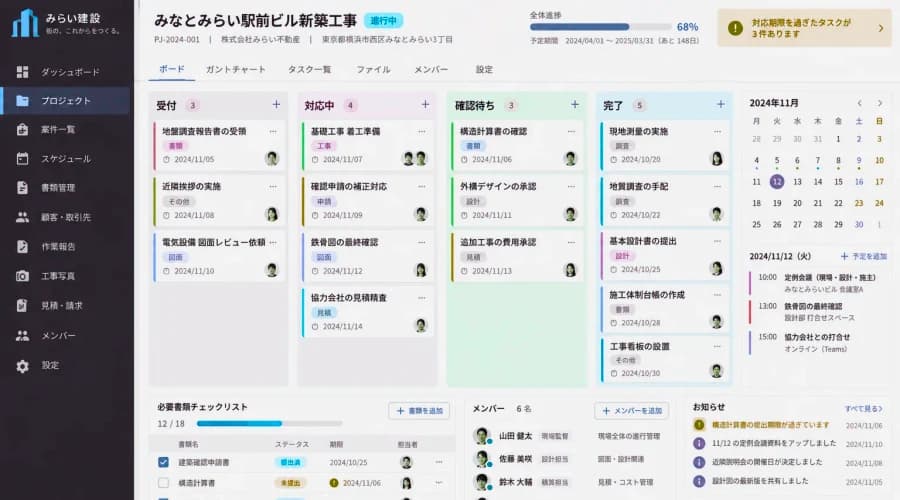
Task: Select November 12 in the calendar
Action: pos(777,182)
